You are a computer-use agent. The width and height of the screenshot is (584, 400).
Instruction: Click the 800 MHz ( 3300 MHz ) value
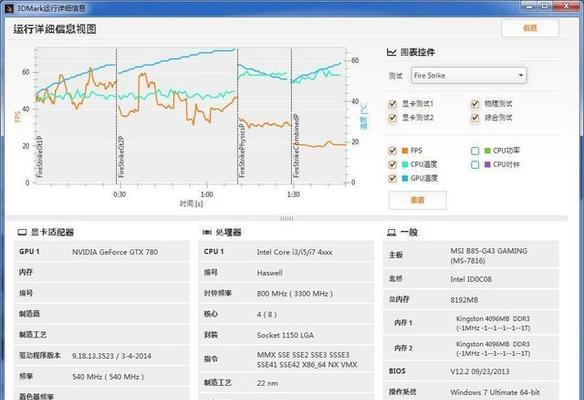coord(295,294)
